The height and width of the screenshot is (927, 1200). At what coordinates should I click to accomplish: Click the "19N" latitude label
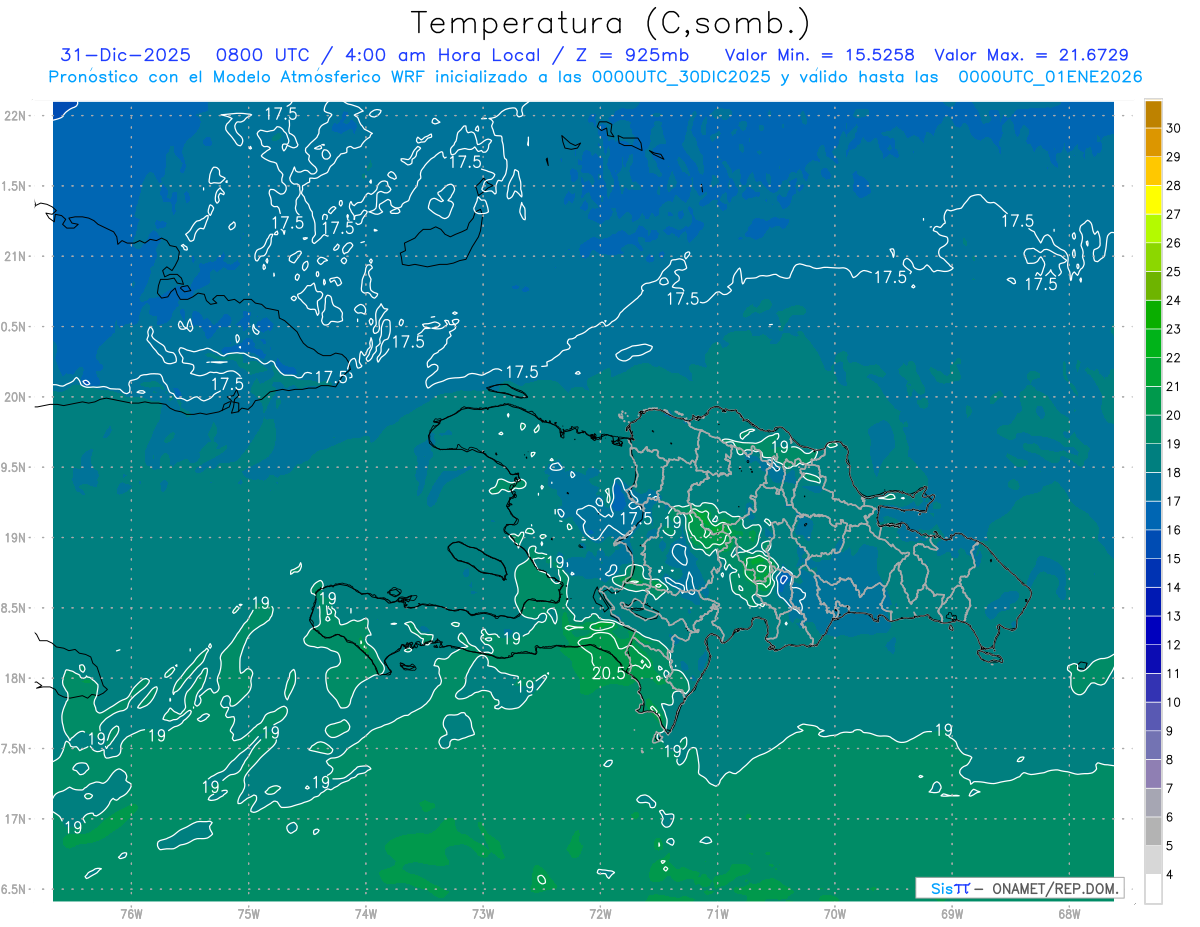pyautogui.click(x=15, y=538)
